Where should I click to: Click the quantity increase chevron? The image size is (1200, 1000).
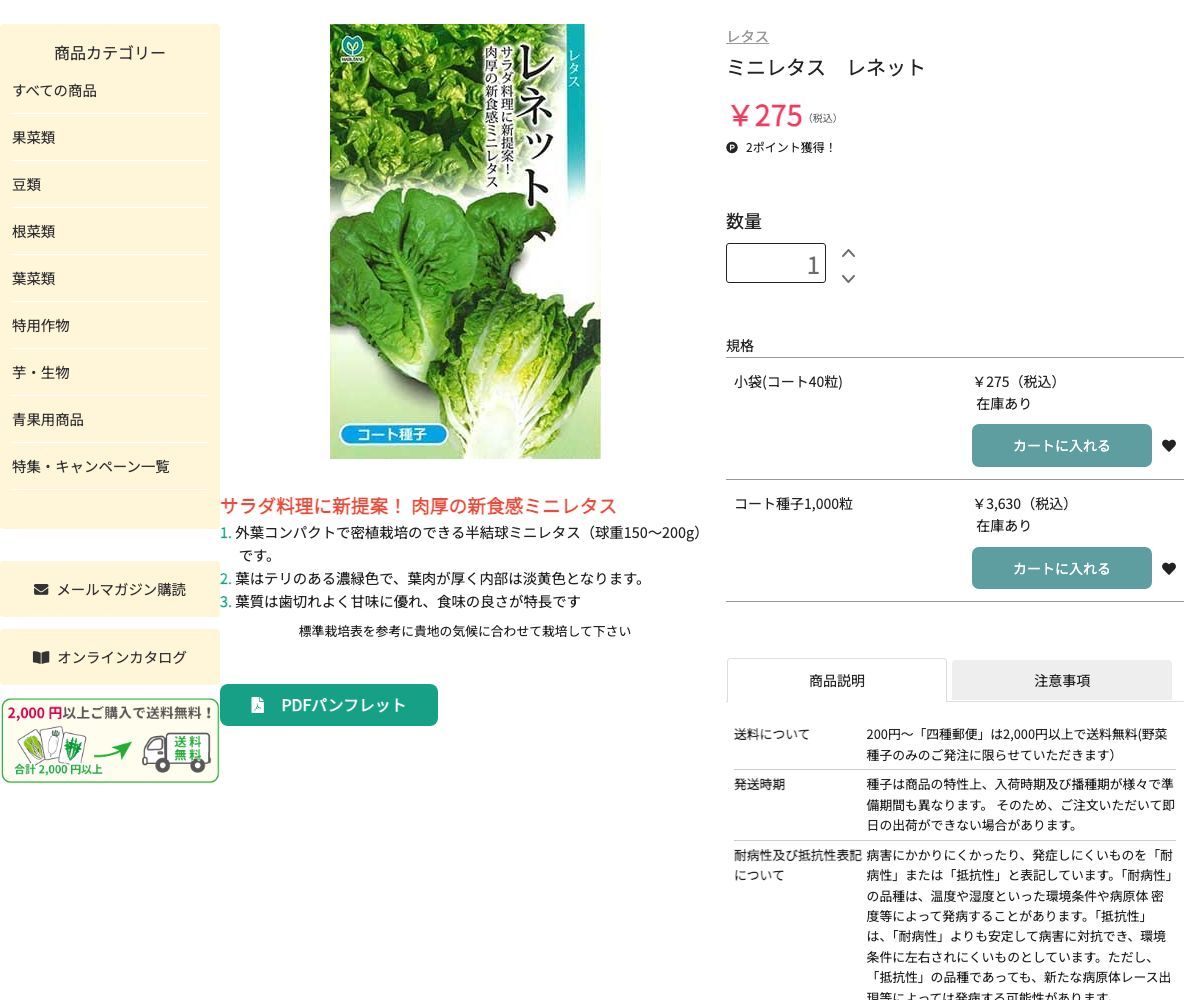pyautogui.click(x=847, y=253)
